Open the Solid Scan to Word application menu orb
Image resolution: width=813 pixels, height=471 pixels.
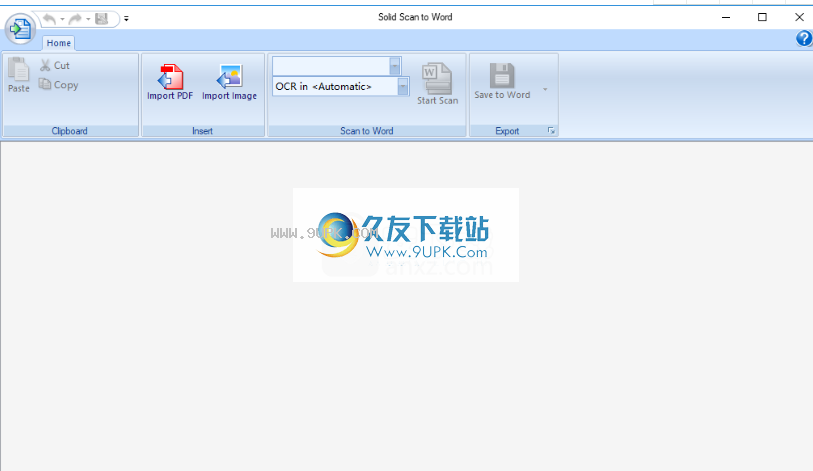20,29
